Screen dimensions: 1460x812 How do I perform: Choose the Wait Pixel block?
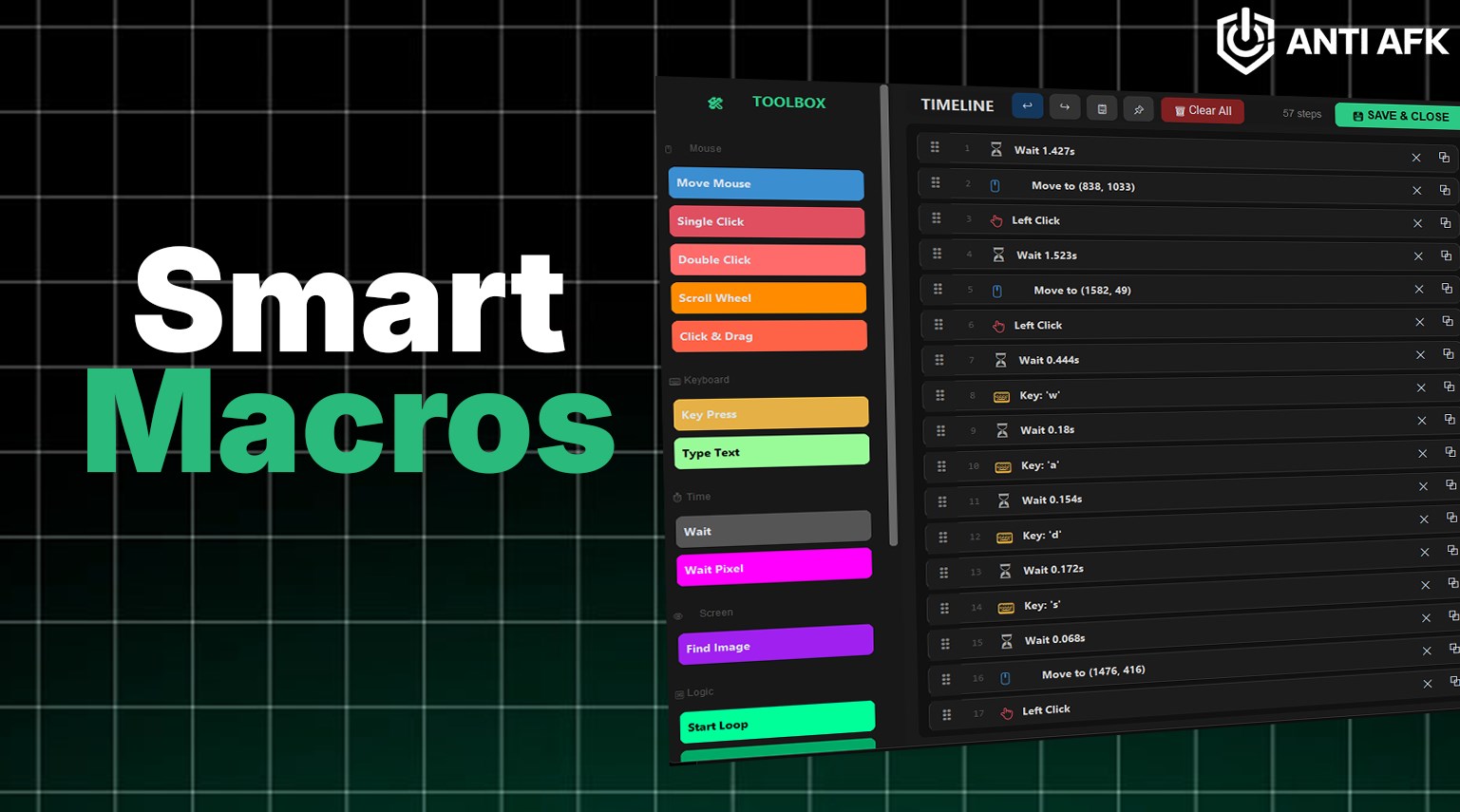774,568
